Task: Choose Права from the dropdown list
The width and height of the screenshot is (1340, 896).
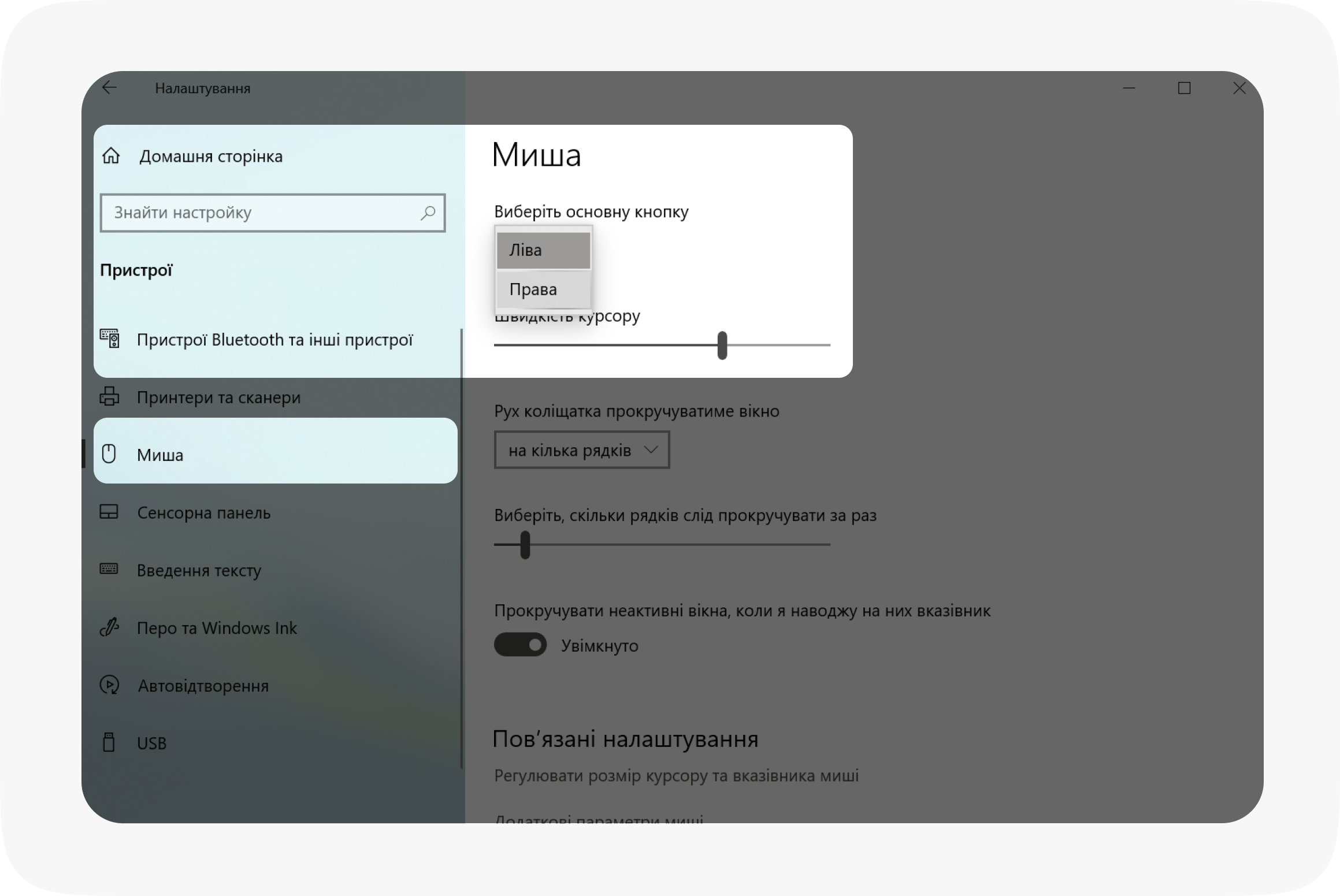Action: pyautogui.click(x=543, y=289)
